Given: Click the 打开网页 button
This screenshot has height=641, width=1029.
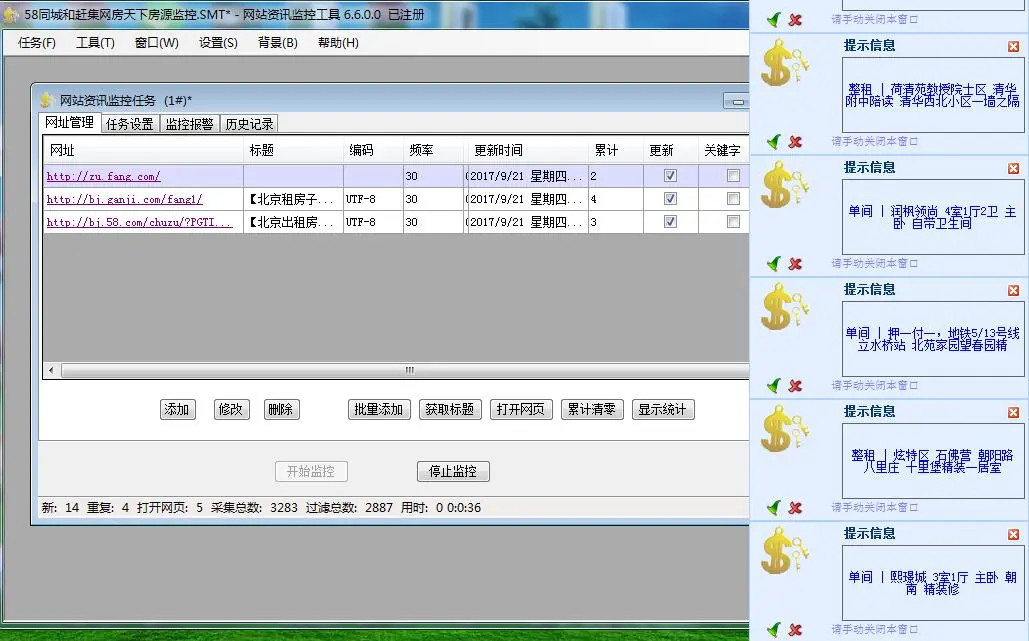Looking at the screenshot, I should pos(521,409).
